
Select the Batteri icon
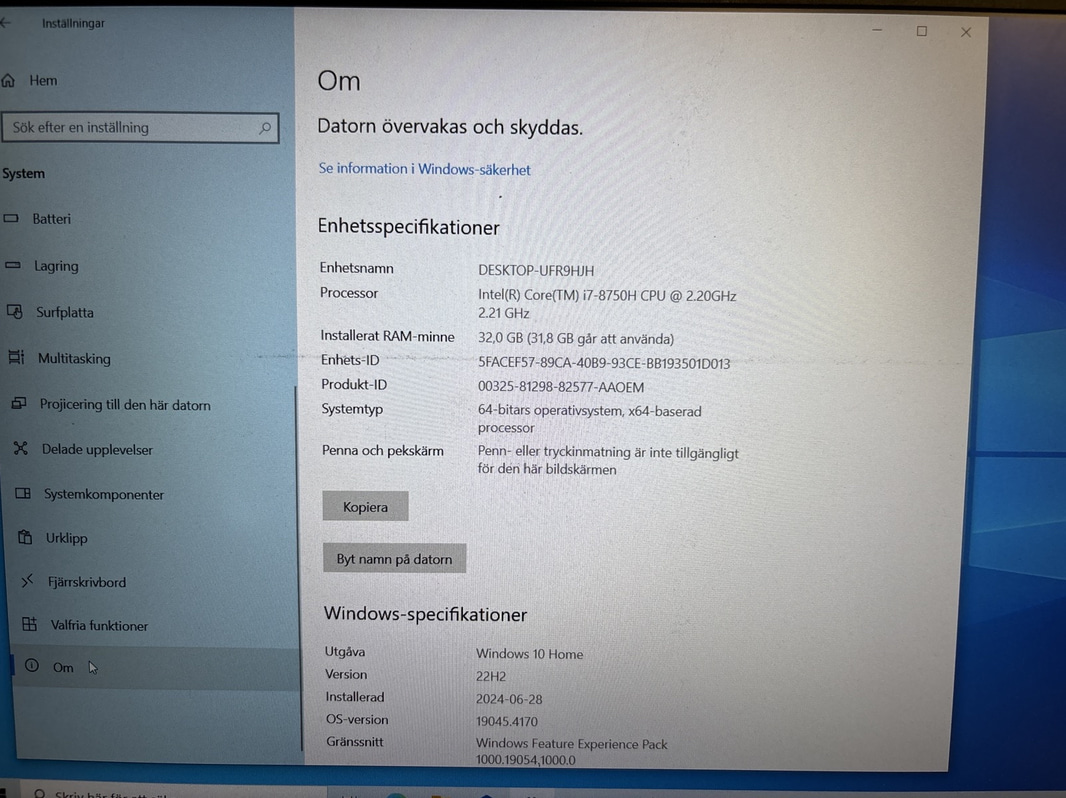(x=11, y=218)
